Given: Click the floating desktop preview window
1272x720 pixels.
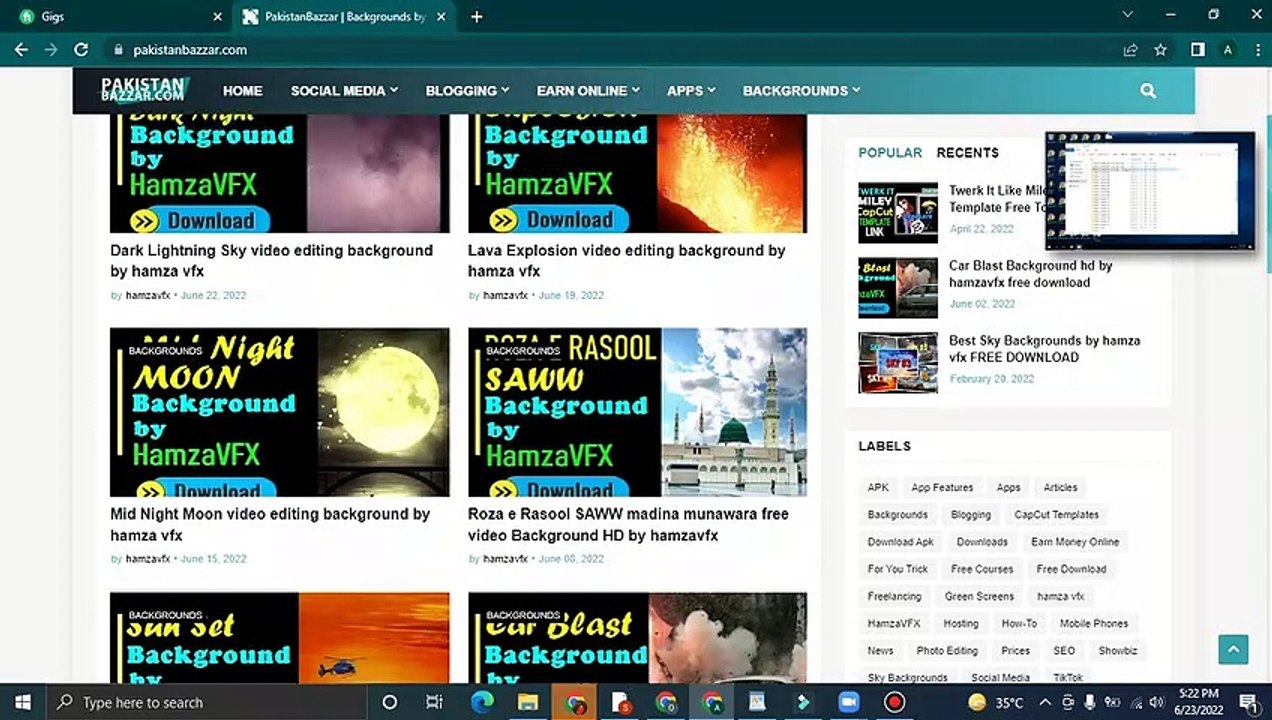Looking at the screenshot, I should 1150,190.
